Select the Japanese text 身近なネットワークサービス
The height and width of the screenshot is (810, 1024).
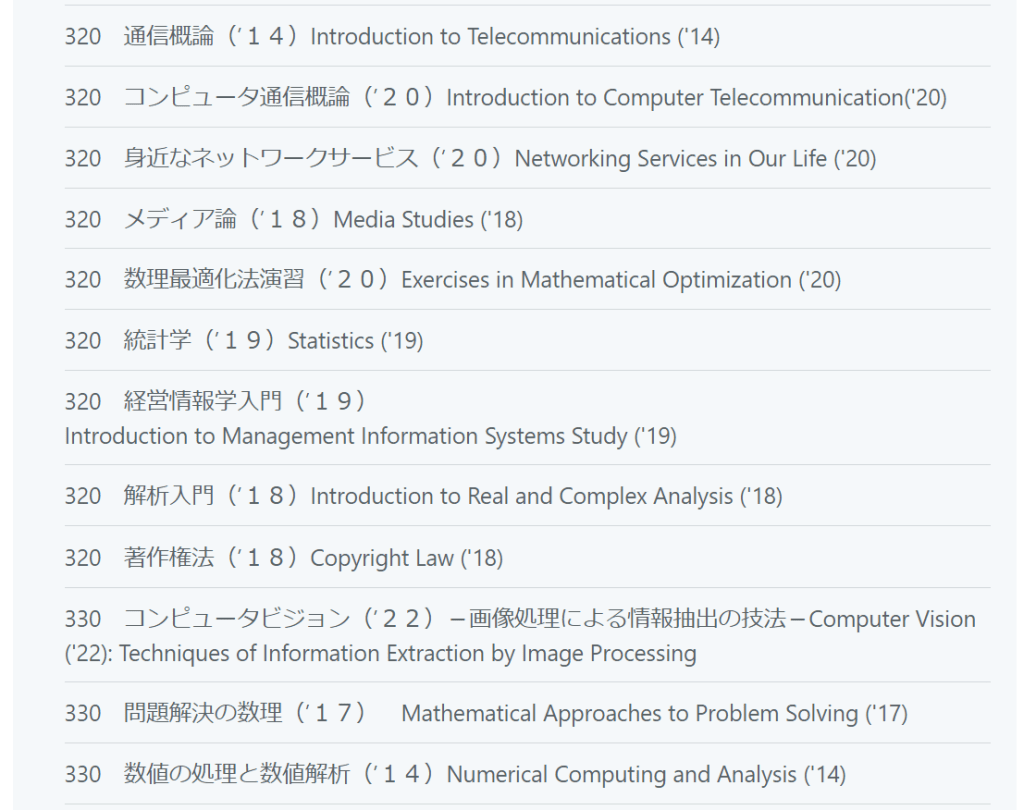[271, 159]
